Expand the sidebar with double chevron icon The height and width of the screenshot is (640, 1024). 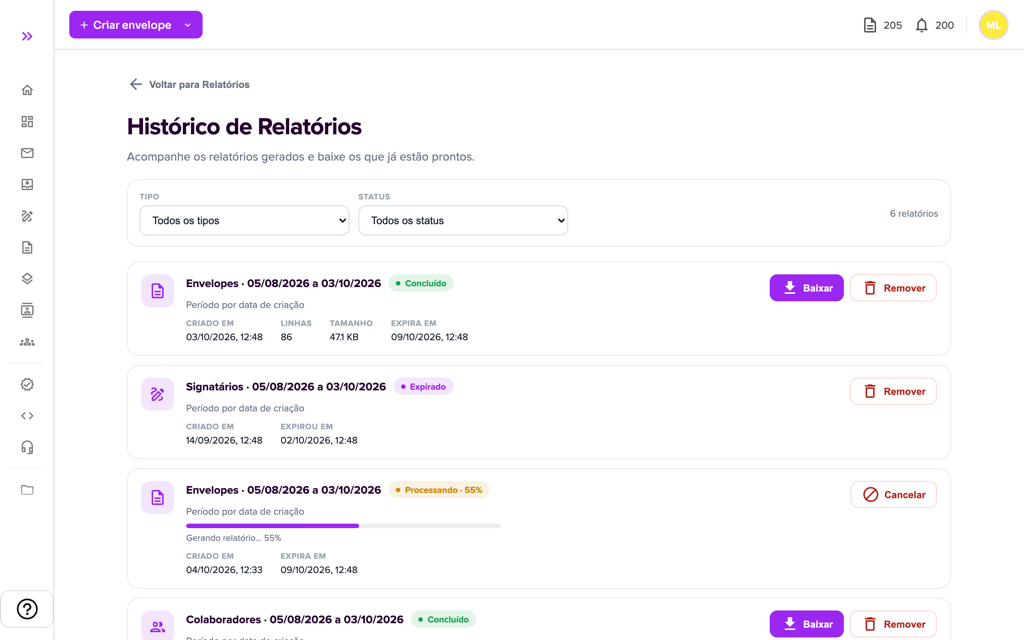tap(27, 37)
